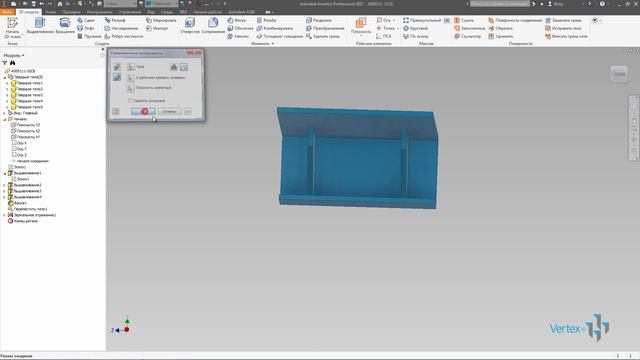Screen dimensions: 640x360
Task: Click the Плоскость (Plane) work feature
Action: [x=361, y=26]
